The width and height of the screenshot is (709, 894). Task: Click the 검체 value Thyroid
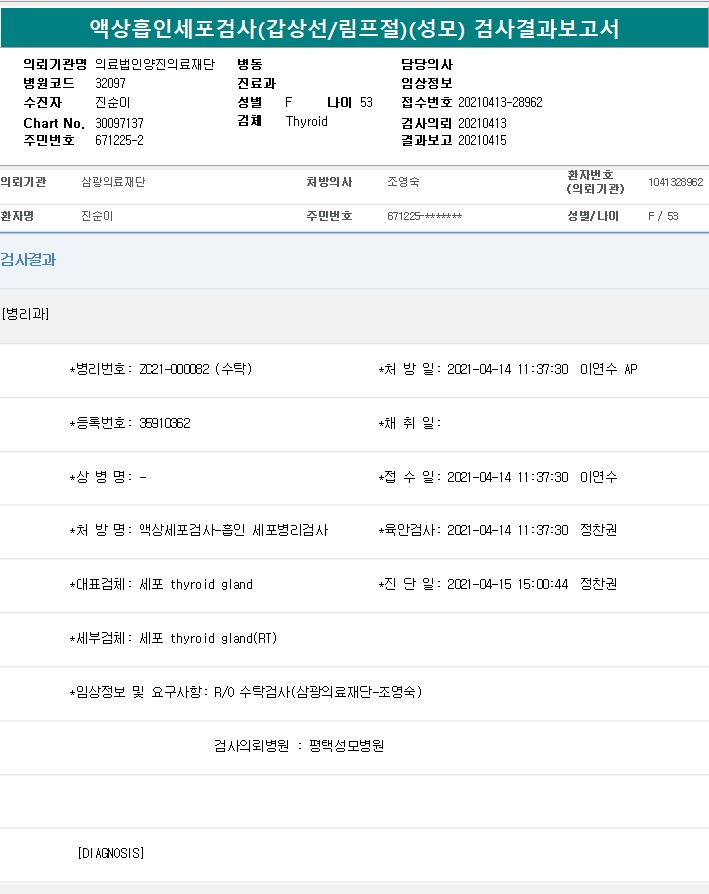point(306,122)
